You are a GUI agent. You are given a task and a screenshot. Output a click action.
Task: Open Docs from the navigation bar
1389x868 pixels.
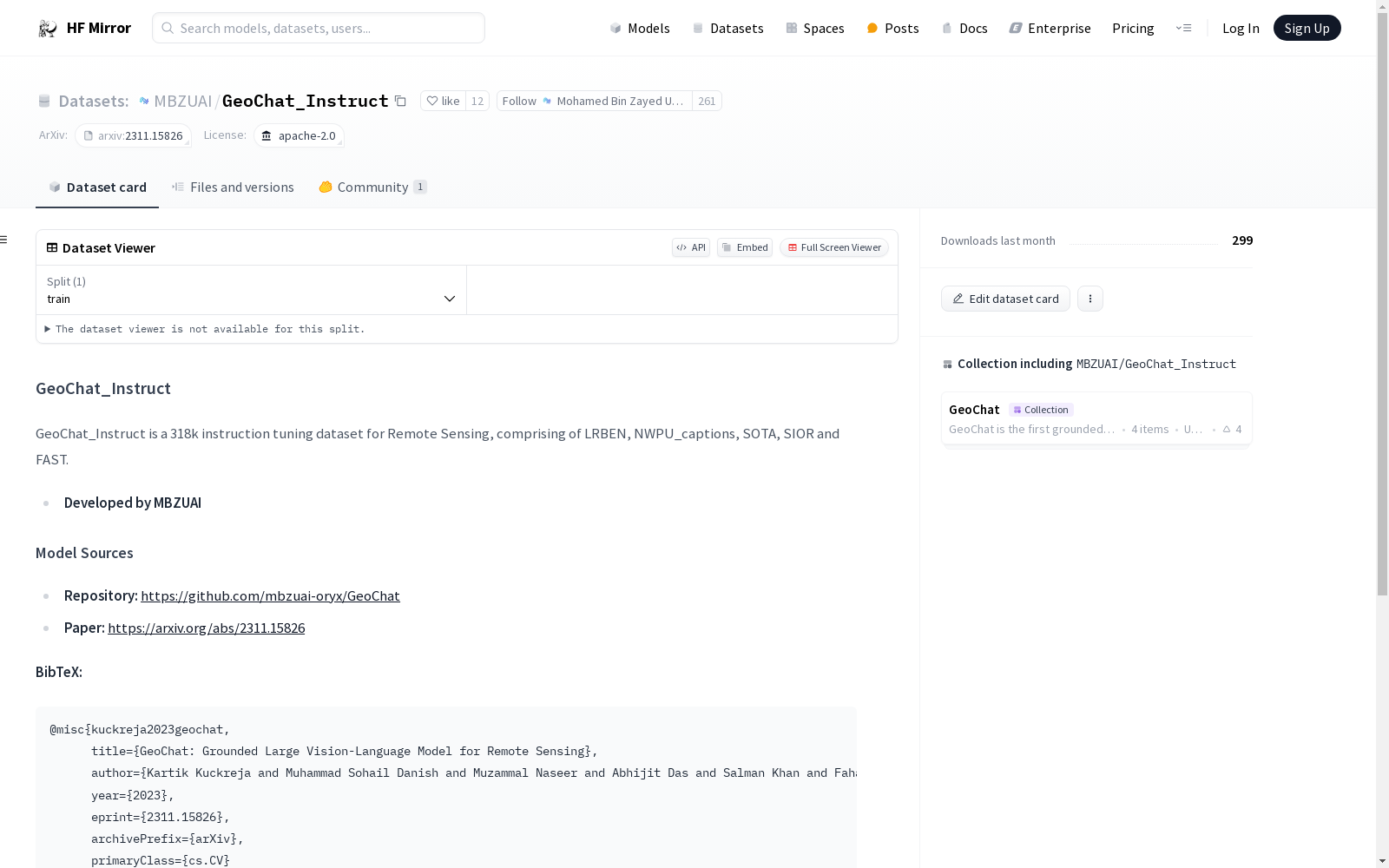click(964, 28)
